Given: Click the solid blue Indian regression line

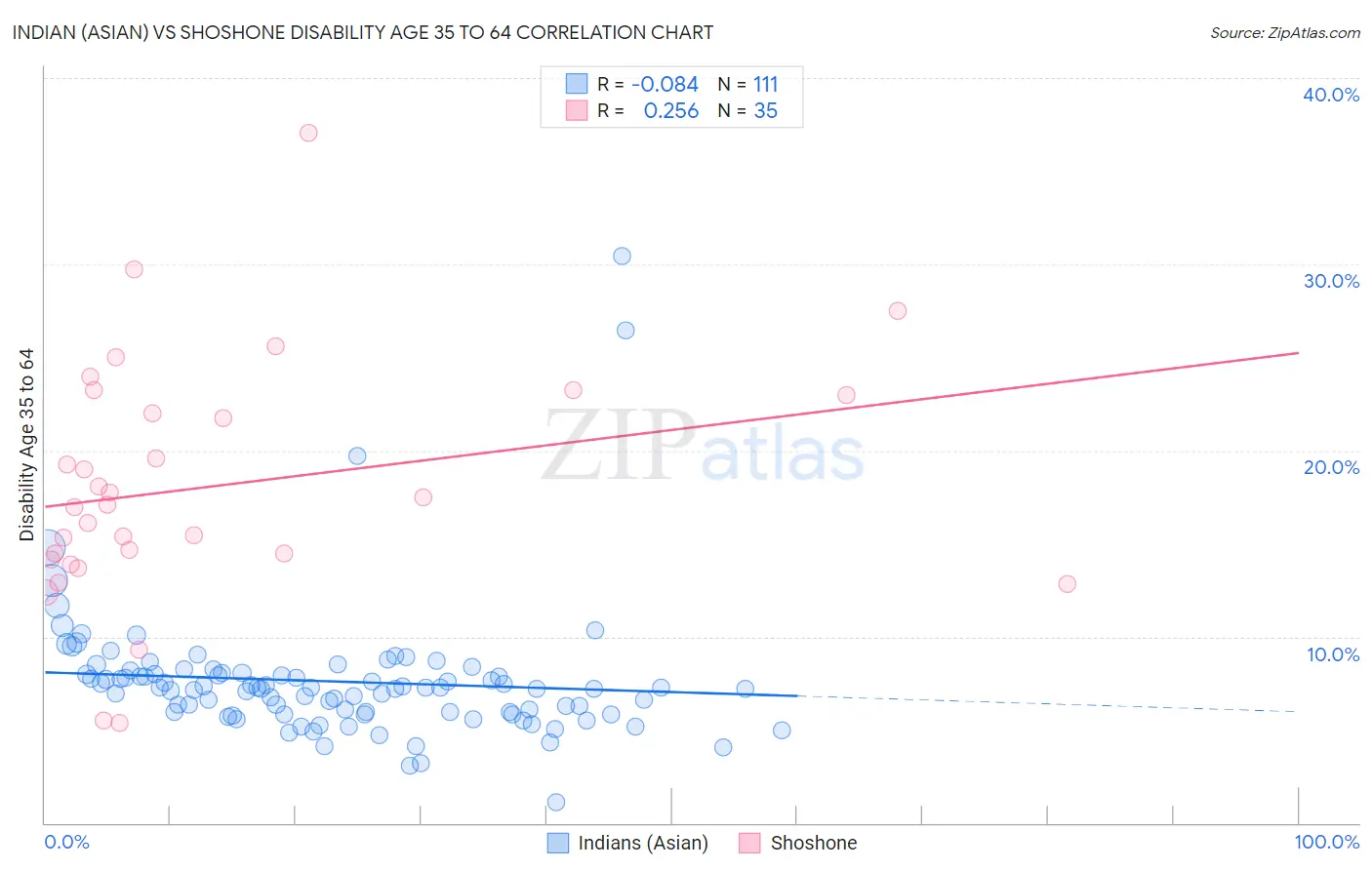Looking at the screenshot, I should (421, 683).
